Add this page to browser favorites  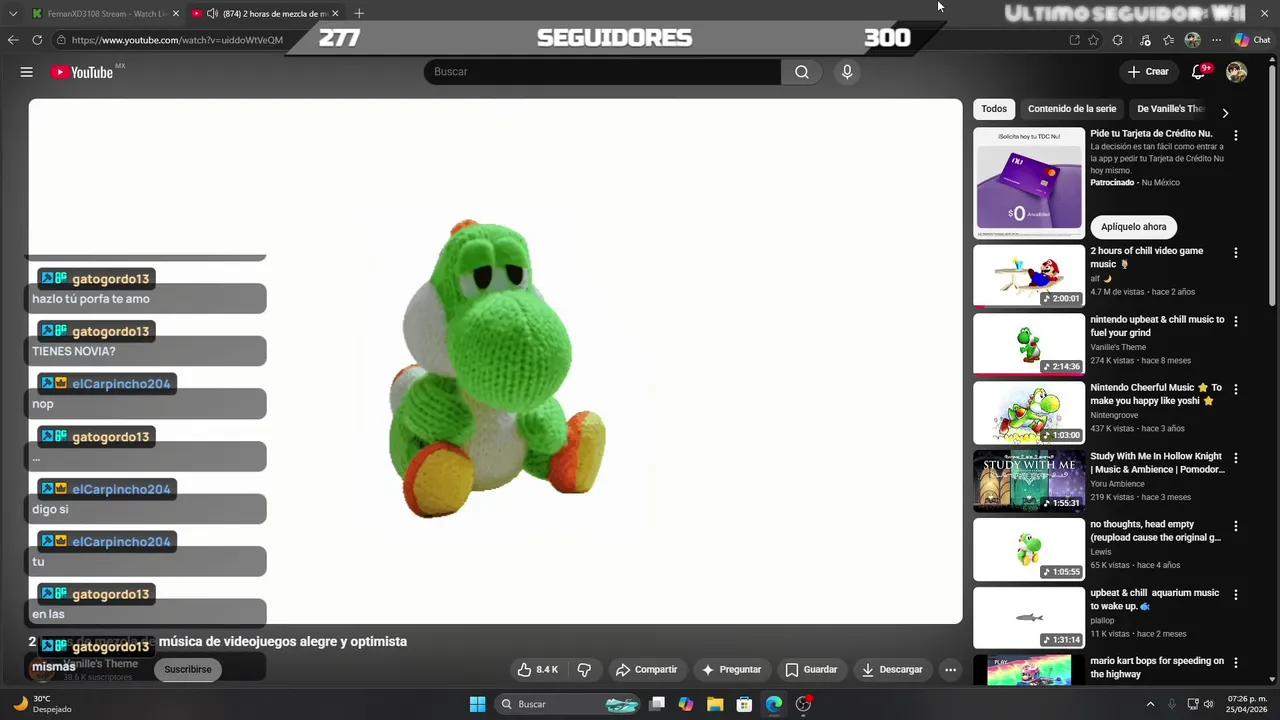tap(1094, 40)
